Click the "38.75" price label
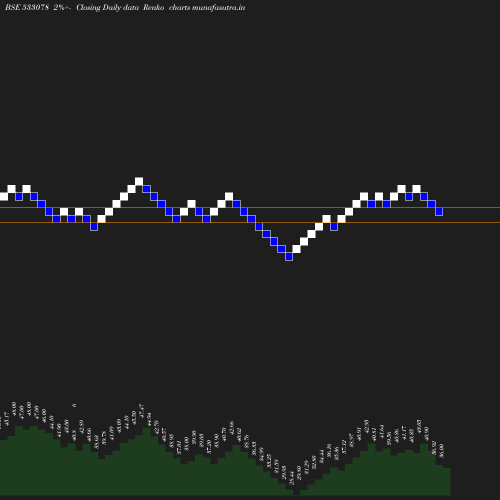Screen dimensions: 500x500 tap(104, 438)
